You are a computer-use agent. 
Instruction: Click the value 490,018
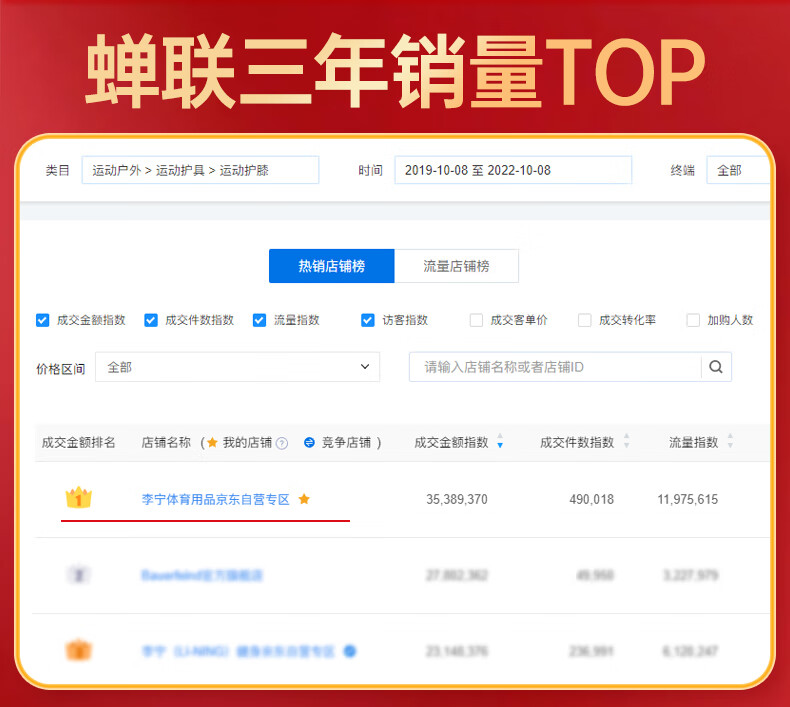point(591,499)
